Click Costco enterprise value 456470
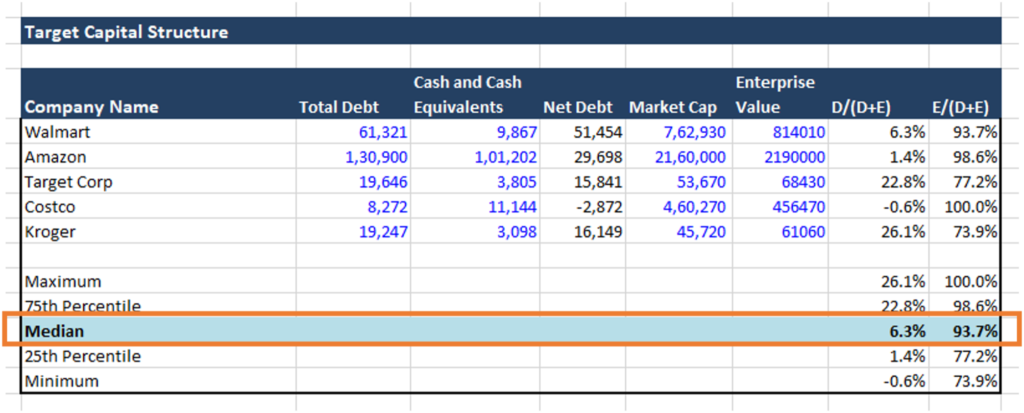1024x413 pixels. pyautogui.click(x=798, y=207)
